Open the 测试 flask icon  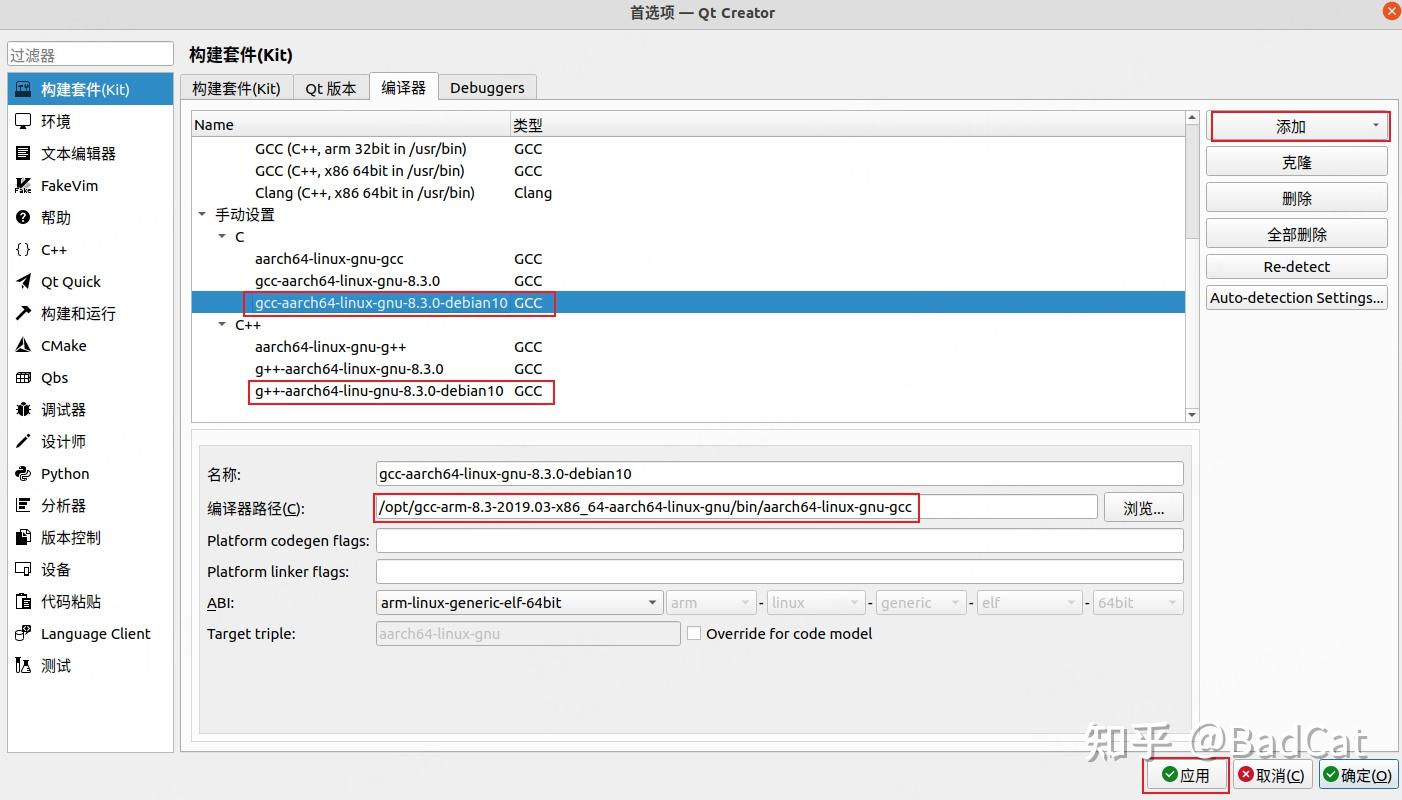(23, 665)
